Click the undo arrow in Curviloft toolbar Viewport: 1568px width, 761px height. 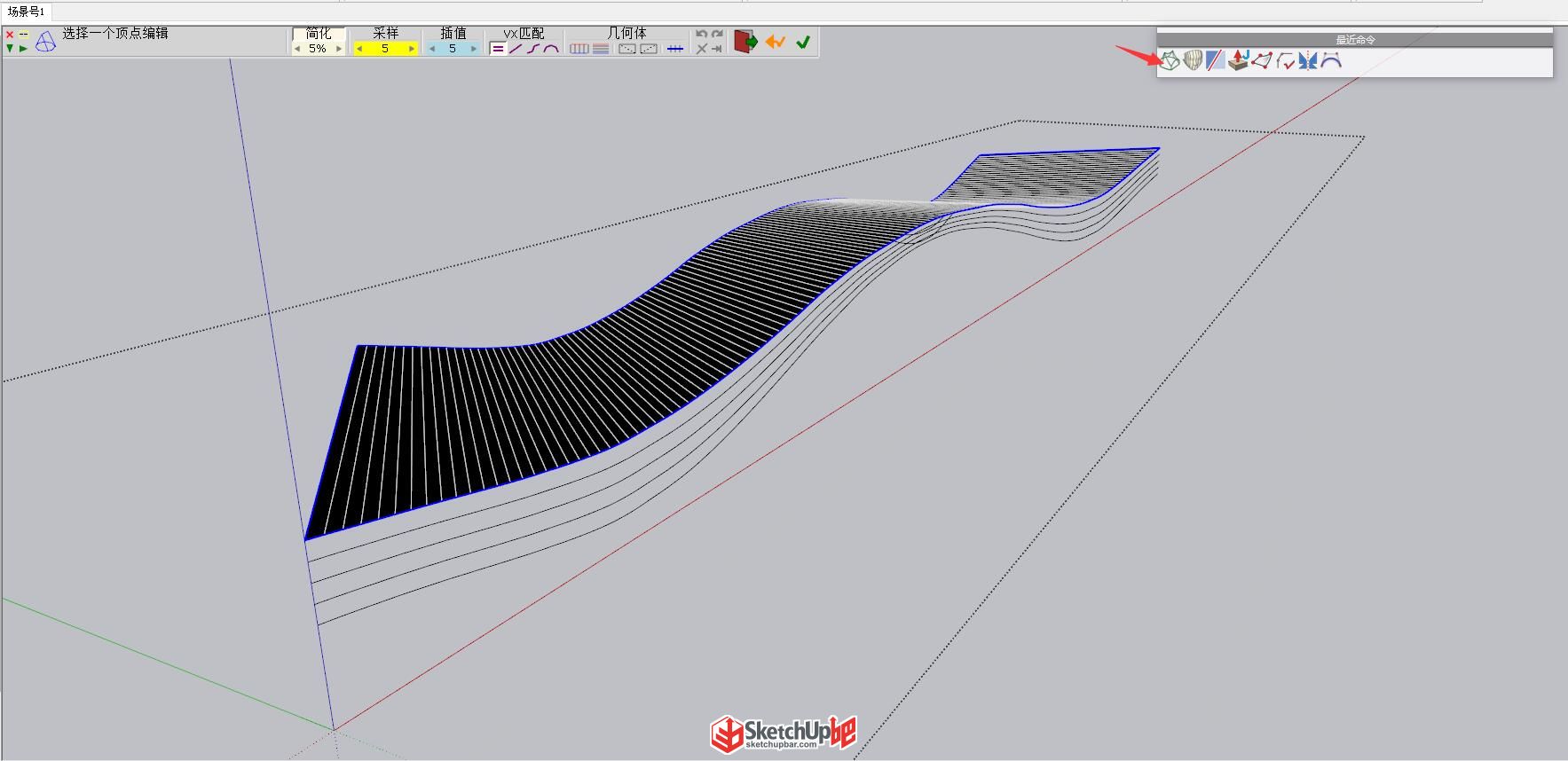(701, 34)
